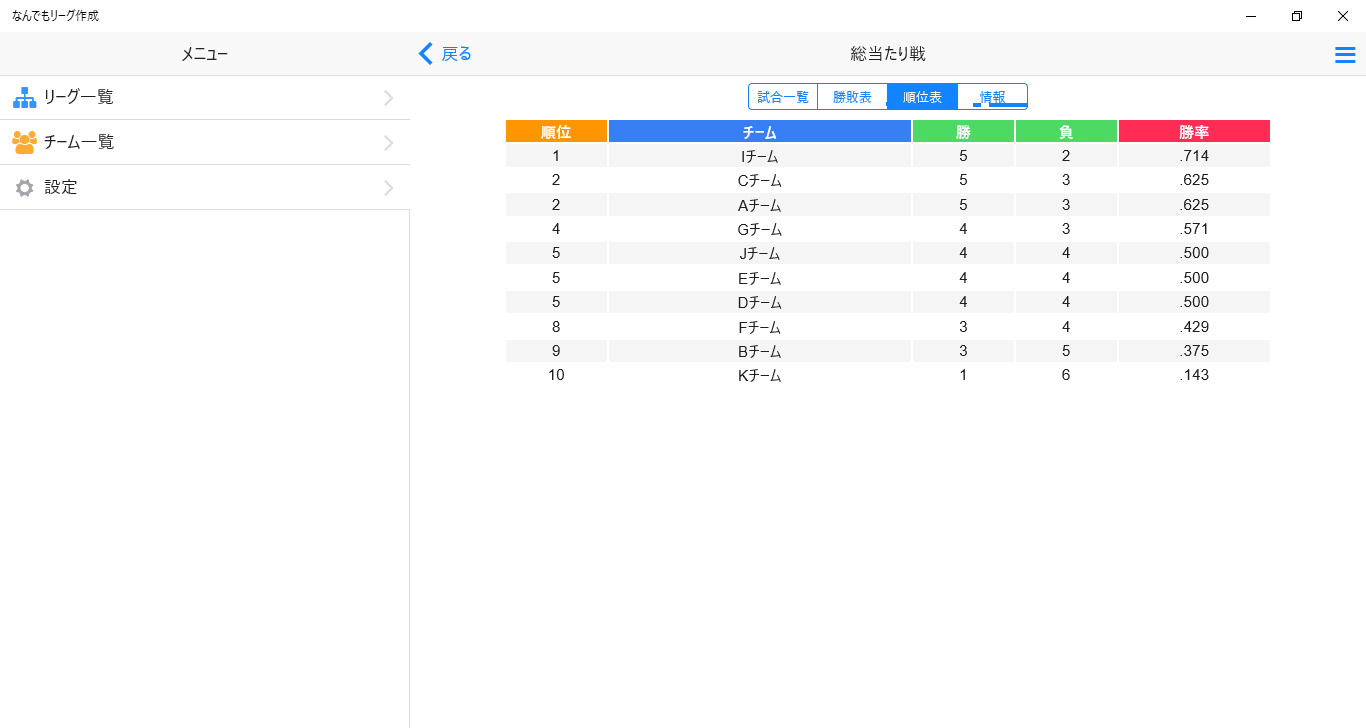Select the 順位表 tab
1366x728 pixels.
click(922, 97)
